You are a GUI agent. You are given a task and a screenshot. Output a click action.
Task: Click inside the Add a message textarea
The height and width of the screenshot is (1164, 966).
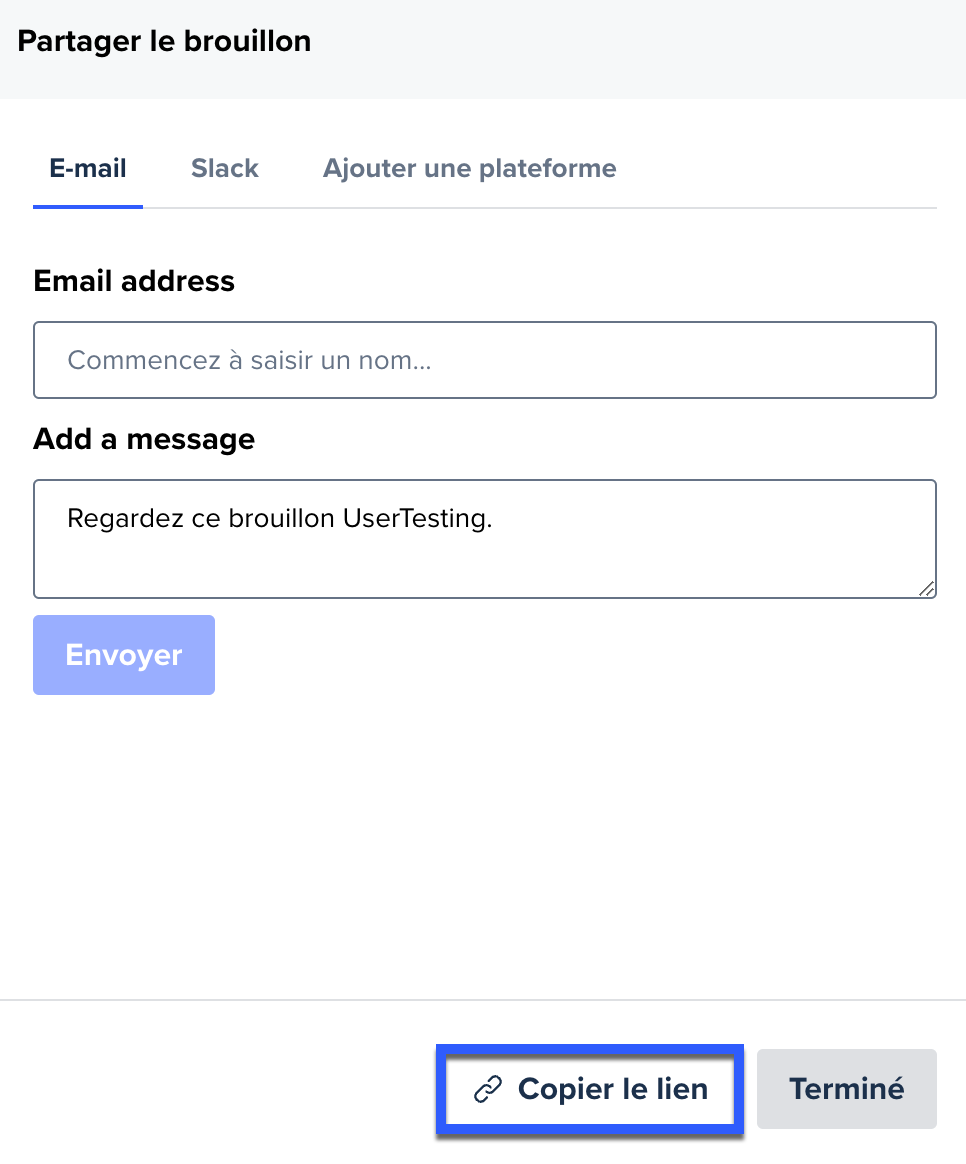pyautogui.click(x=485, y=539)
